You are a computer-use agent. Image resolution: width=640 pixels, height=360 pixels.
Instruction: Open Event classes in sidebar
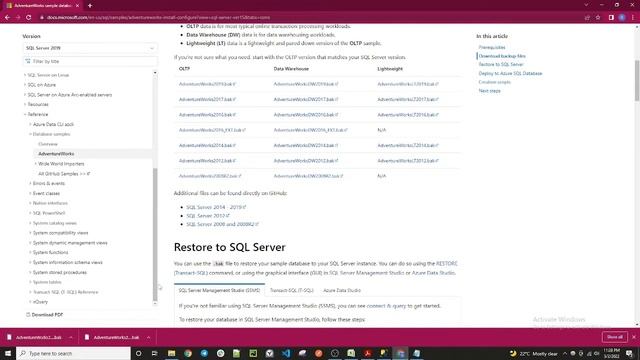(x=46, y=193)
